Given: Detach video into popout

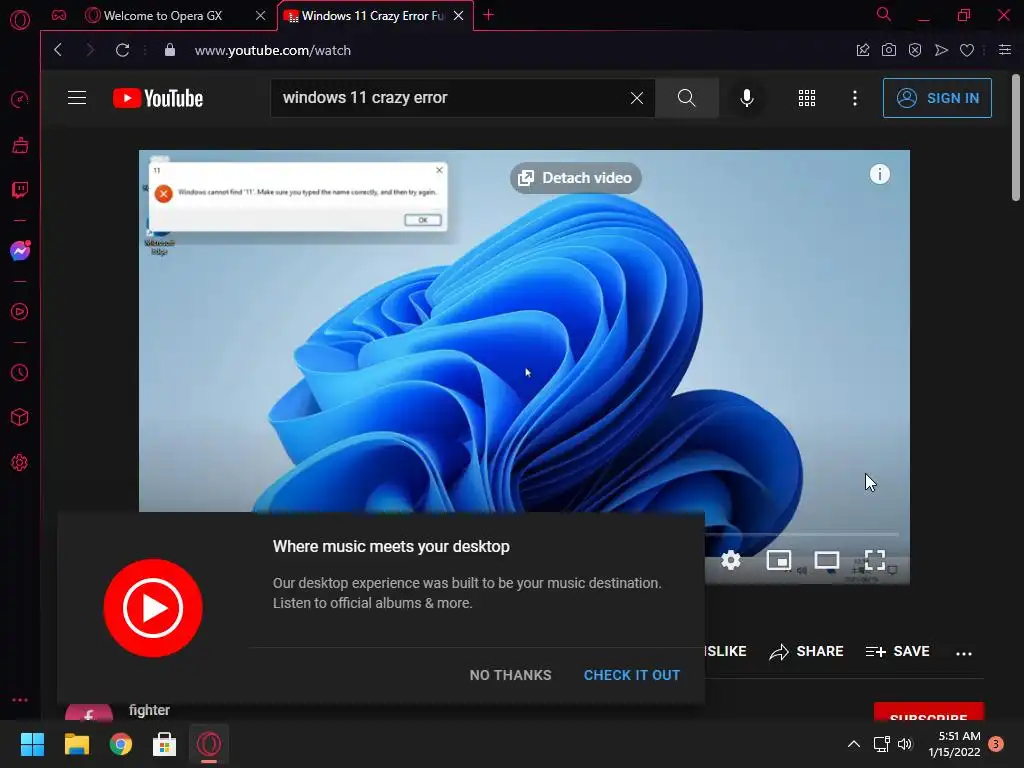Looking at the screenshot, I should 575,178.
